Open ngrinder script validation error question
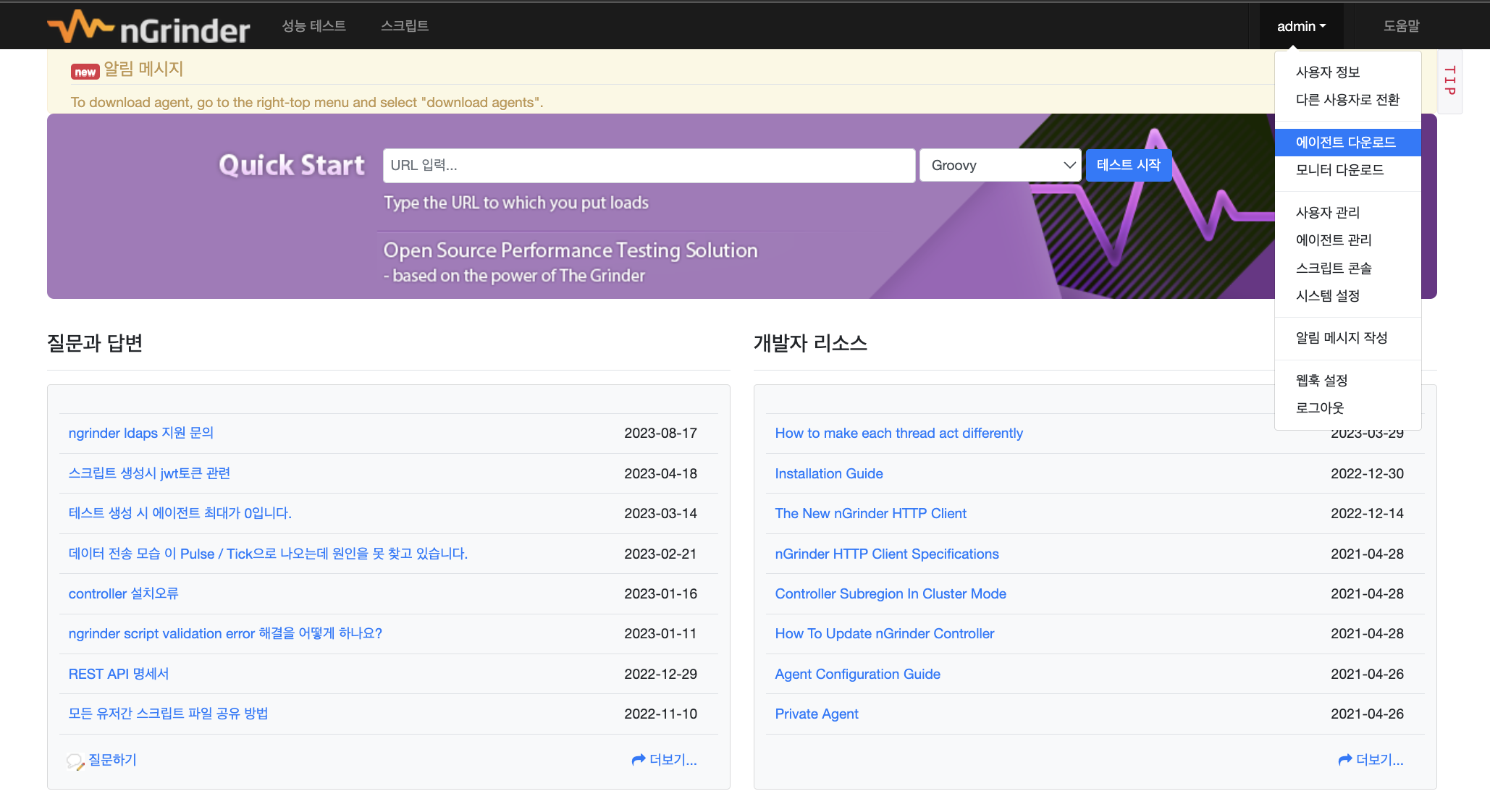 click(225, 633)
